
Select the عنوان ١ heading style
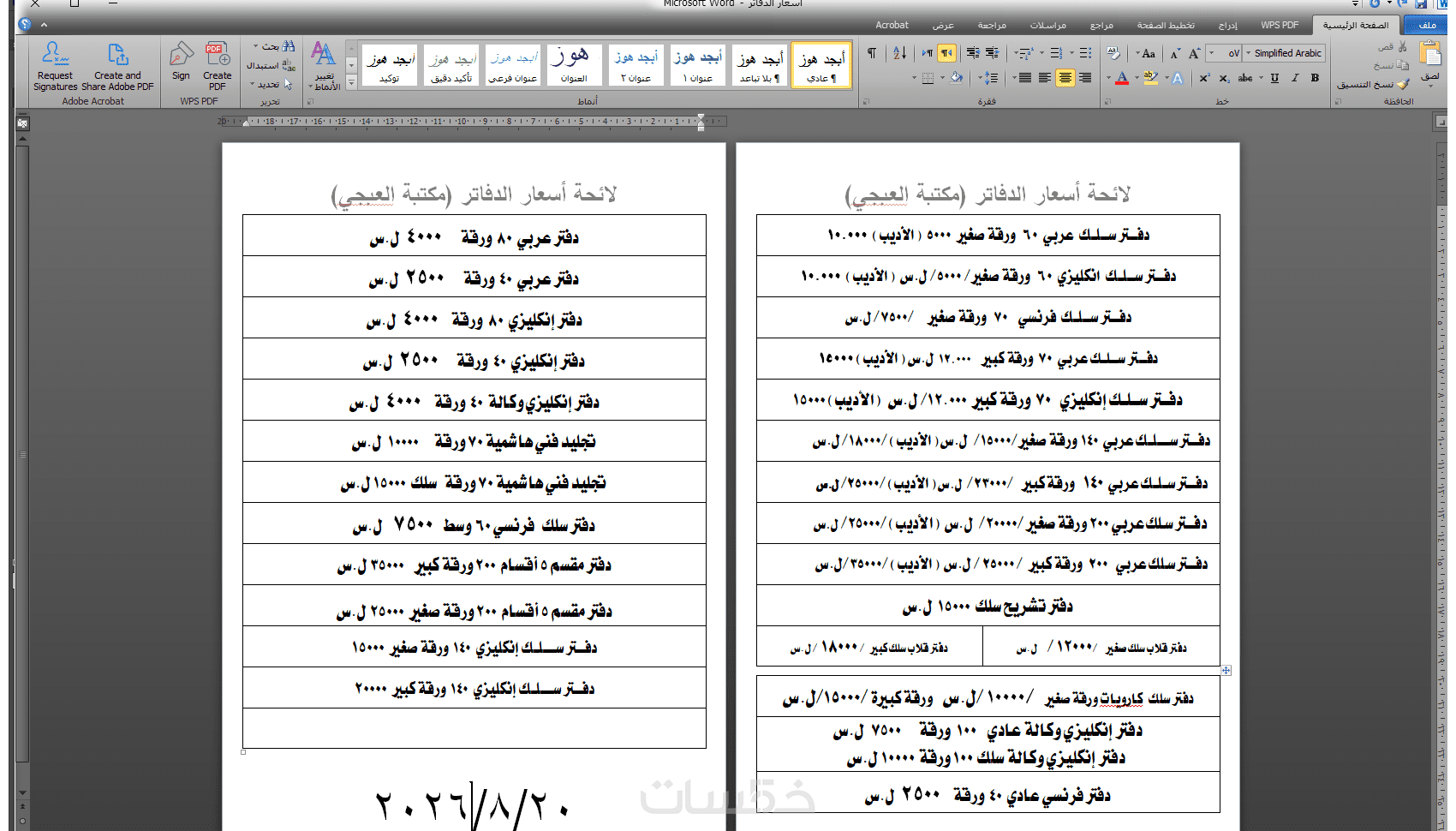coord(698,65)
